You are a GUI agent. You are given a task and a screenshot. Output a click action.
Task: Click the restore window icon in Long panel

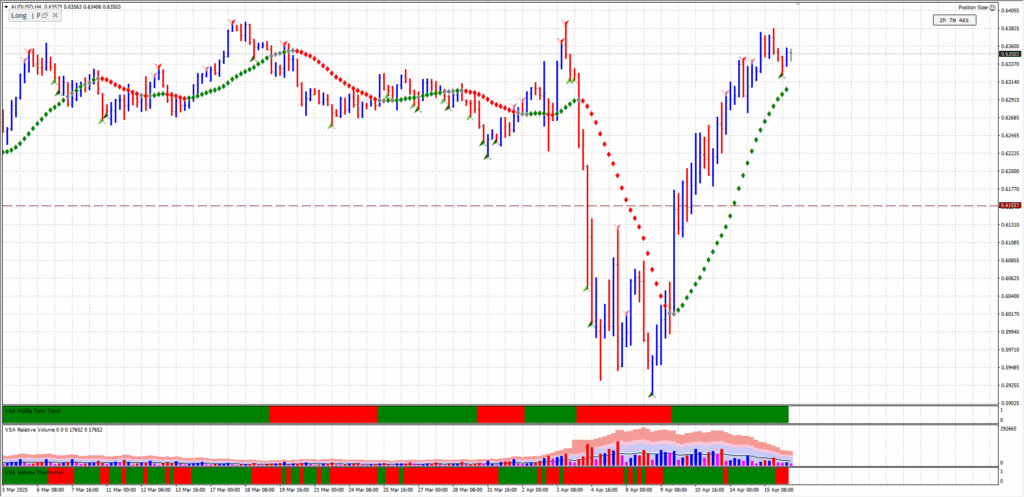[x=46, y=16]
